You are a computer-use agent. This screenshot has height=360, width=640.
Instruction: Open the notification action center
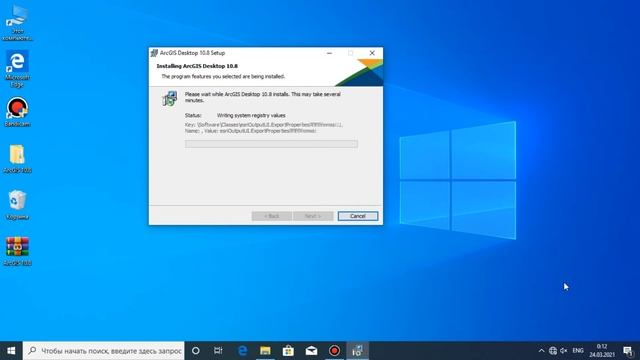pos(628,351)
